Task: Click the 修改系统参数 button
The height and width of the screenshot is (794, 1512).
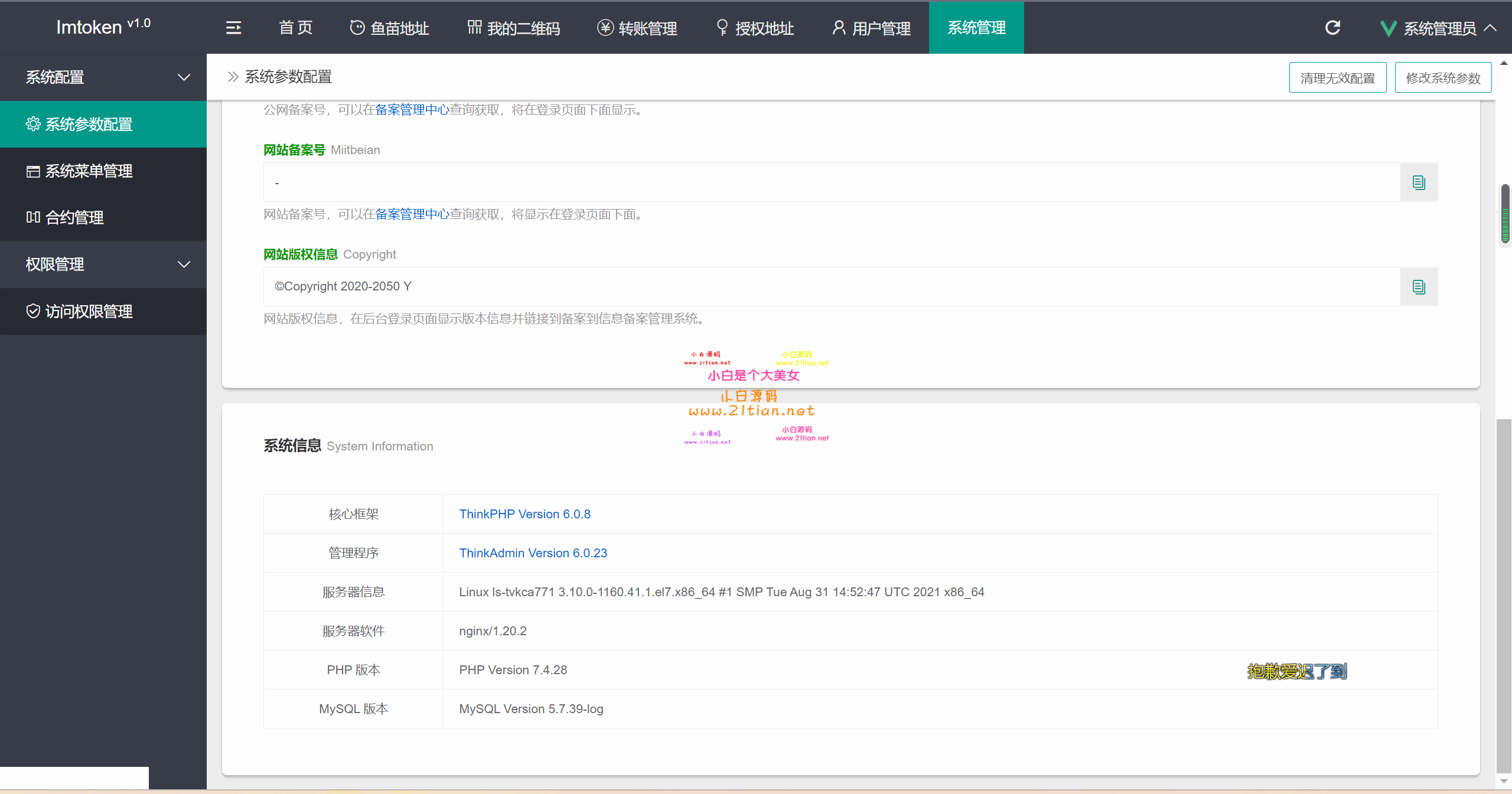Action: [1443, 78]
